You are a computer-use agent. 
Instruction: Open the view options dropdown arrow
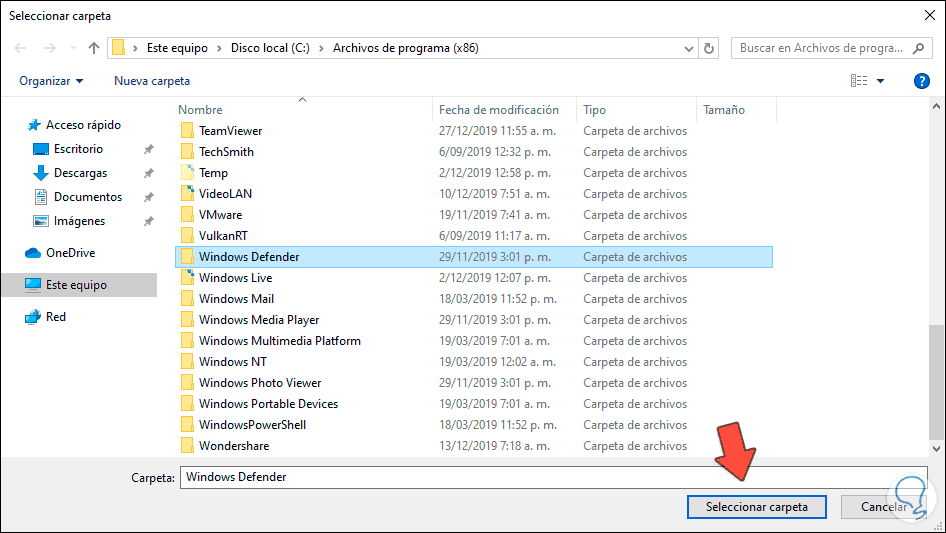[x=880, y=81]
